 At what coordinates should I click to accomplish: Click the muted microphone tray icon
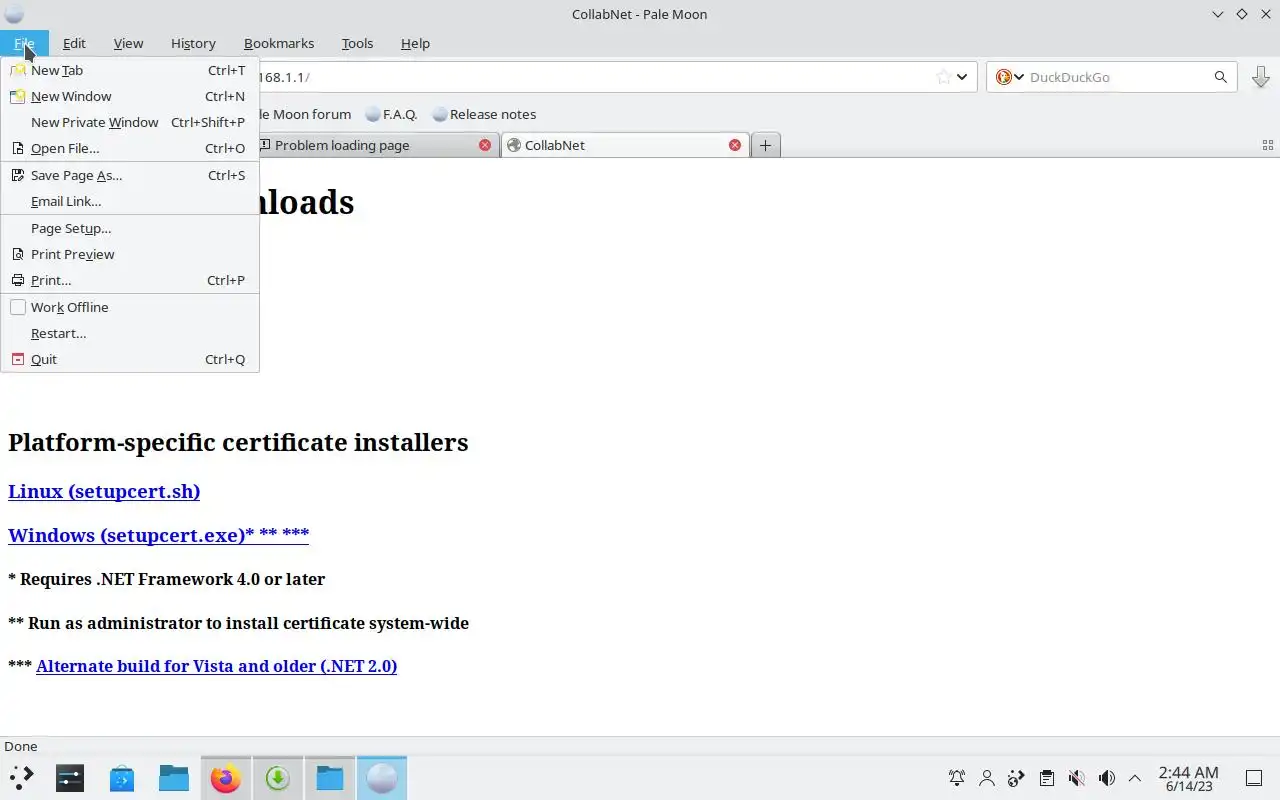1076,778
